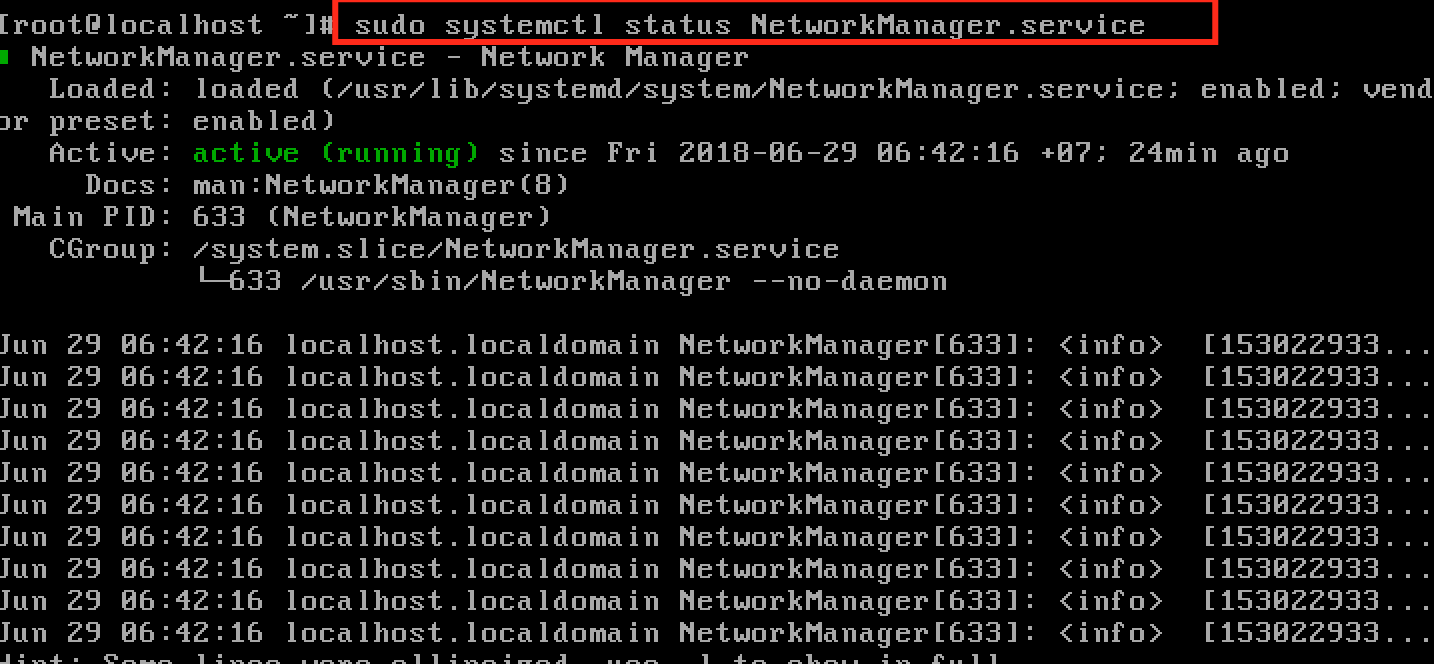
Task: Click the 'NetworkManager.service - Network Manager' title line
Action: (390, 58)
